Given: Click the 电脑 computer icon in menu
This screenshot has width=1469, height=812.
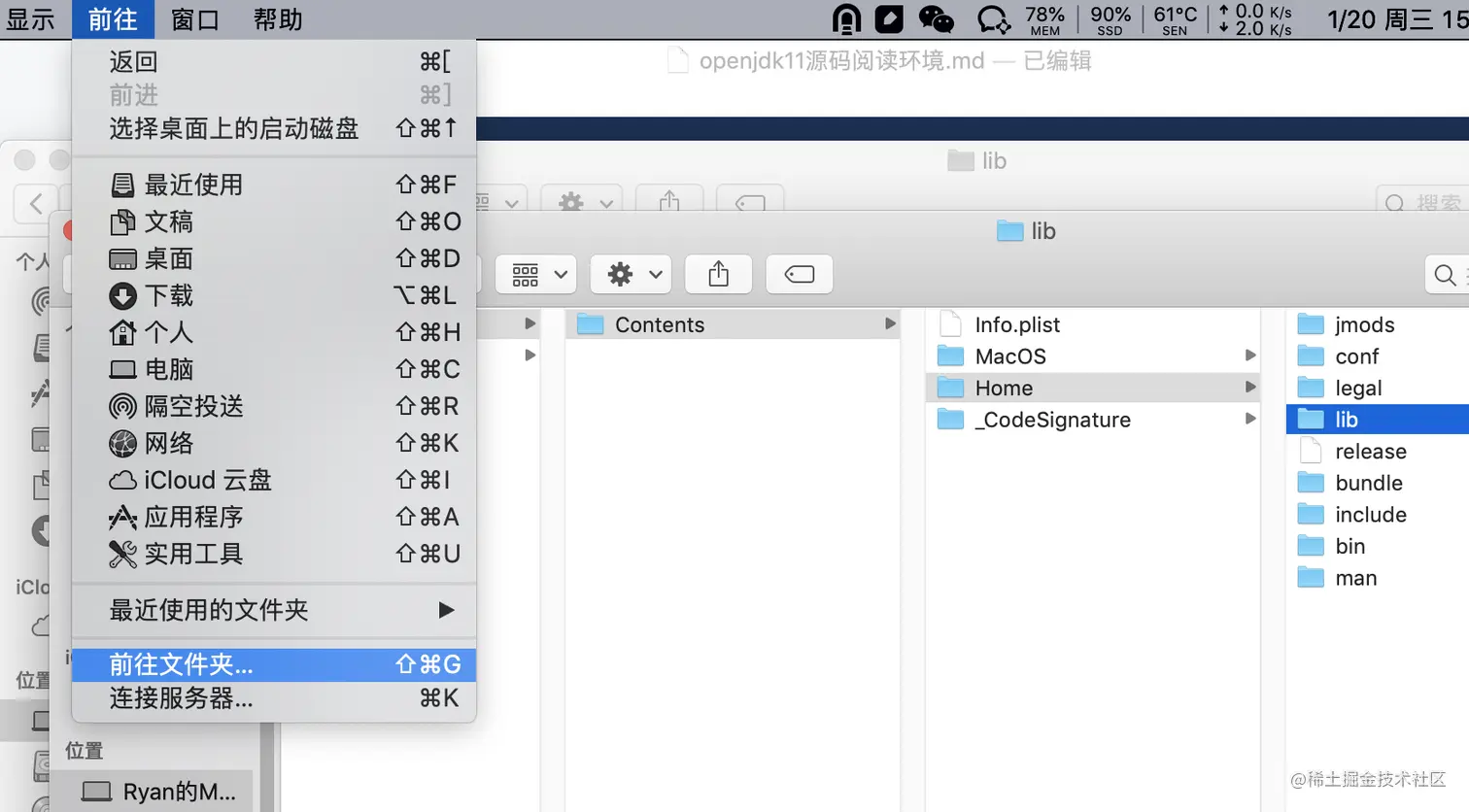Looking at the screenshot, I should coord(122,369).
